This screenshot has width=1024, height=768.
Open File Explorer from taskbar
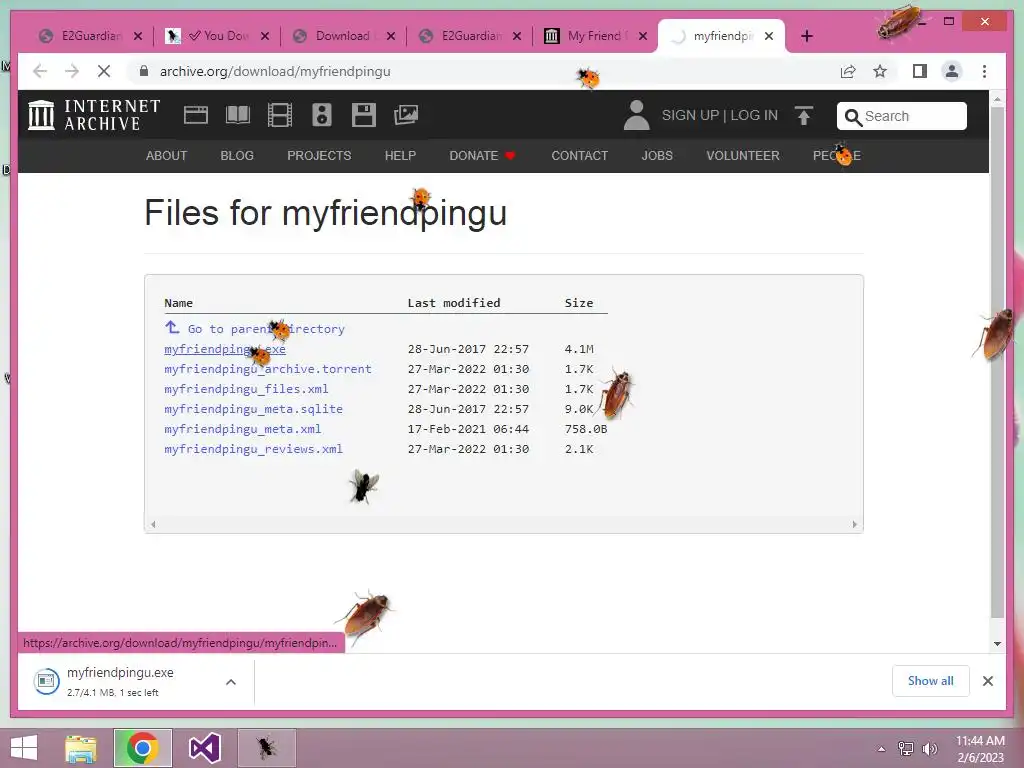pos(81,748)
